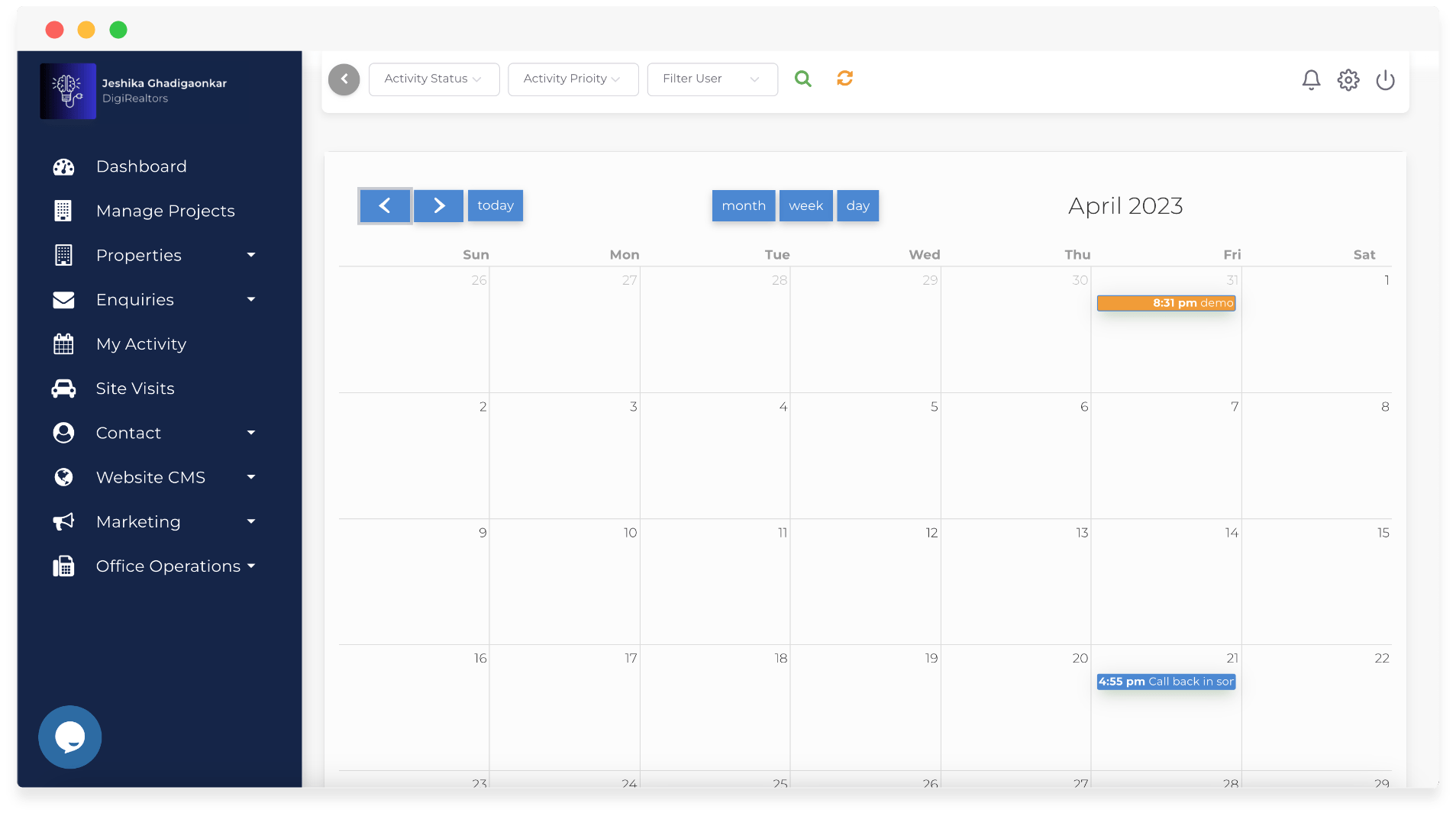Open settings via the gear icon
Viewport: 1456px width, 816px height.
[x=1348, y=80]
